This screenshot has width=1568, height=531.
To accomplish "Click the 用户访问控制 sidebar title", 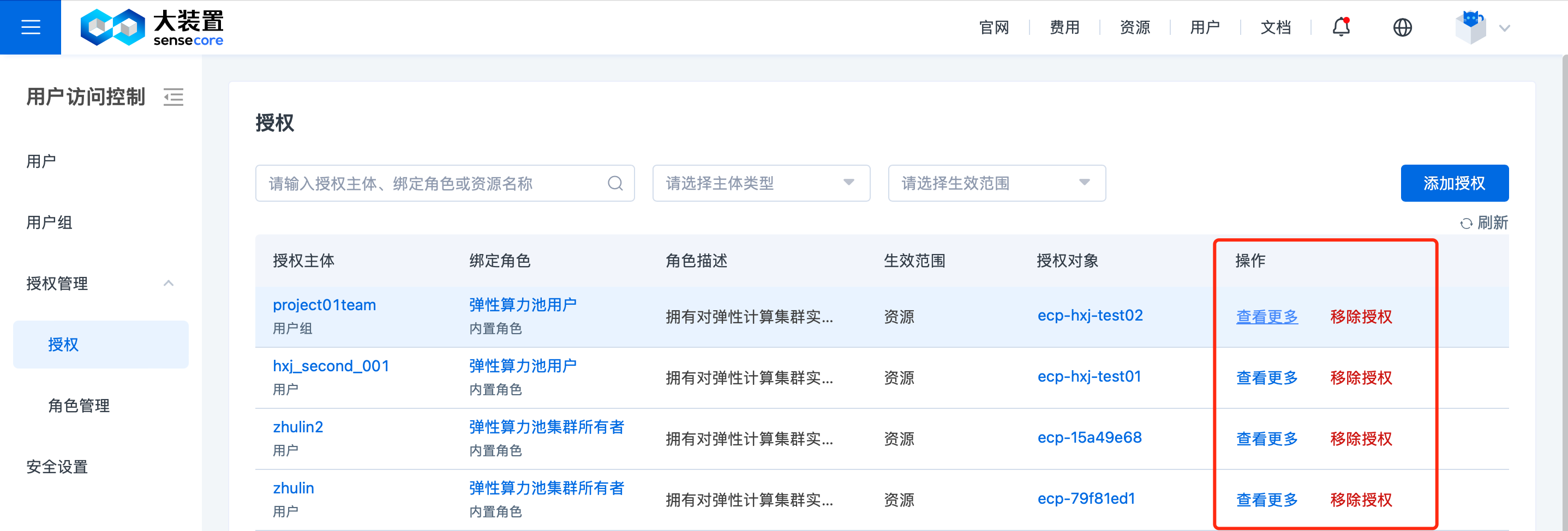I will point(86,96).
